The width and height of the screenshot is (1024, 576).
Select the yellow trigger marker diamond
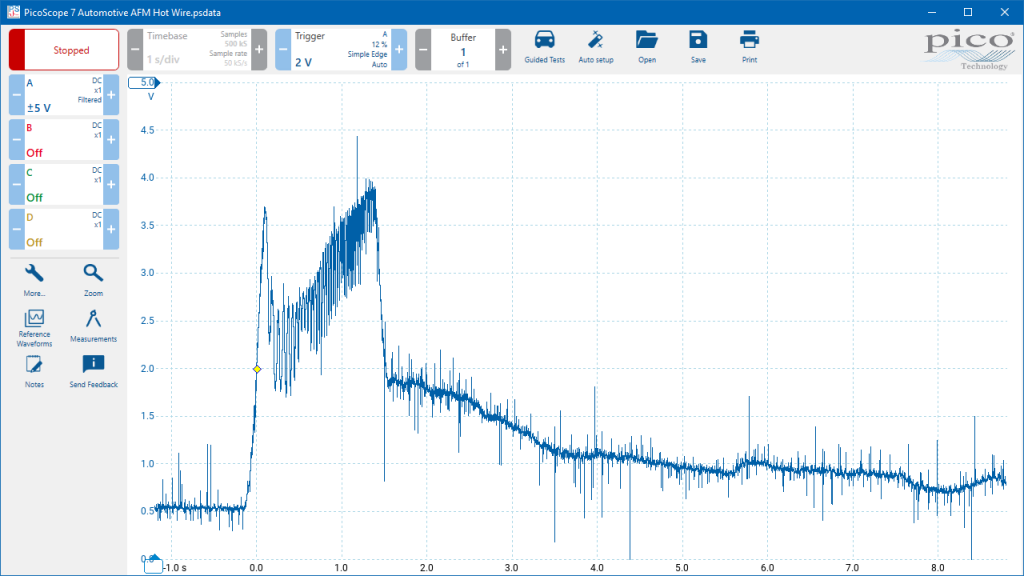257,369
